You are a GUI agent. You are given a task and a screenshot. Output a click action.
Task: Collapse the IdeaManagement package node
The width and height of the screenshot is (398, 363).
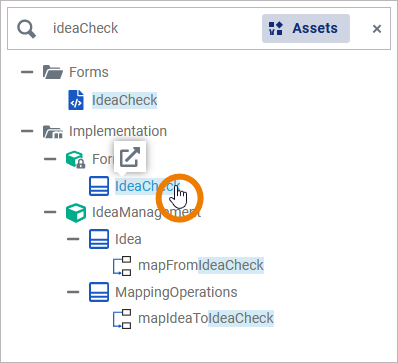point(50,212)
